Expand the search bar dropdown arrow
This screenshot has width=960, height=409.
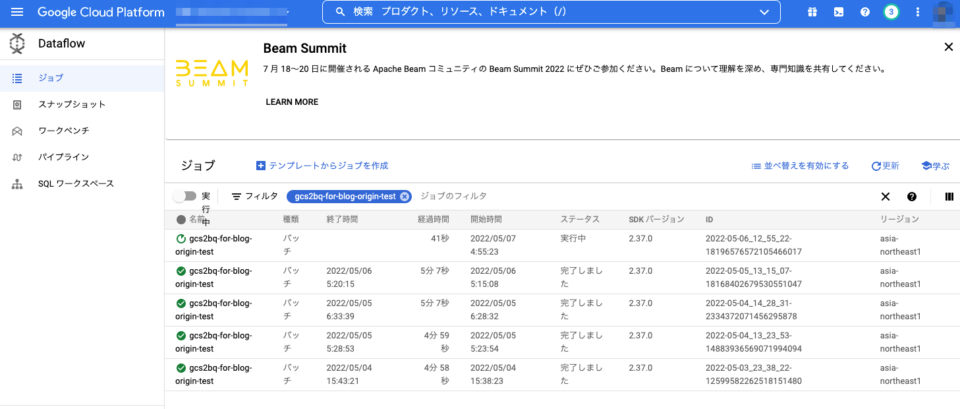(764, 12)
